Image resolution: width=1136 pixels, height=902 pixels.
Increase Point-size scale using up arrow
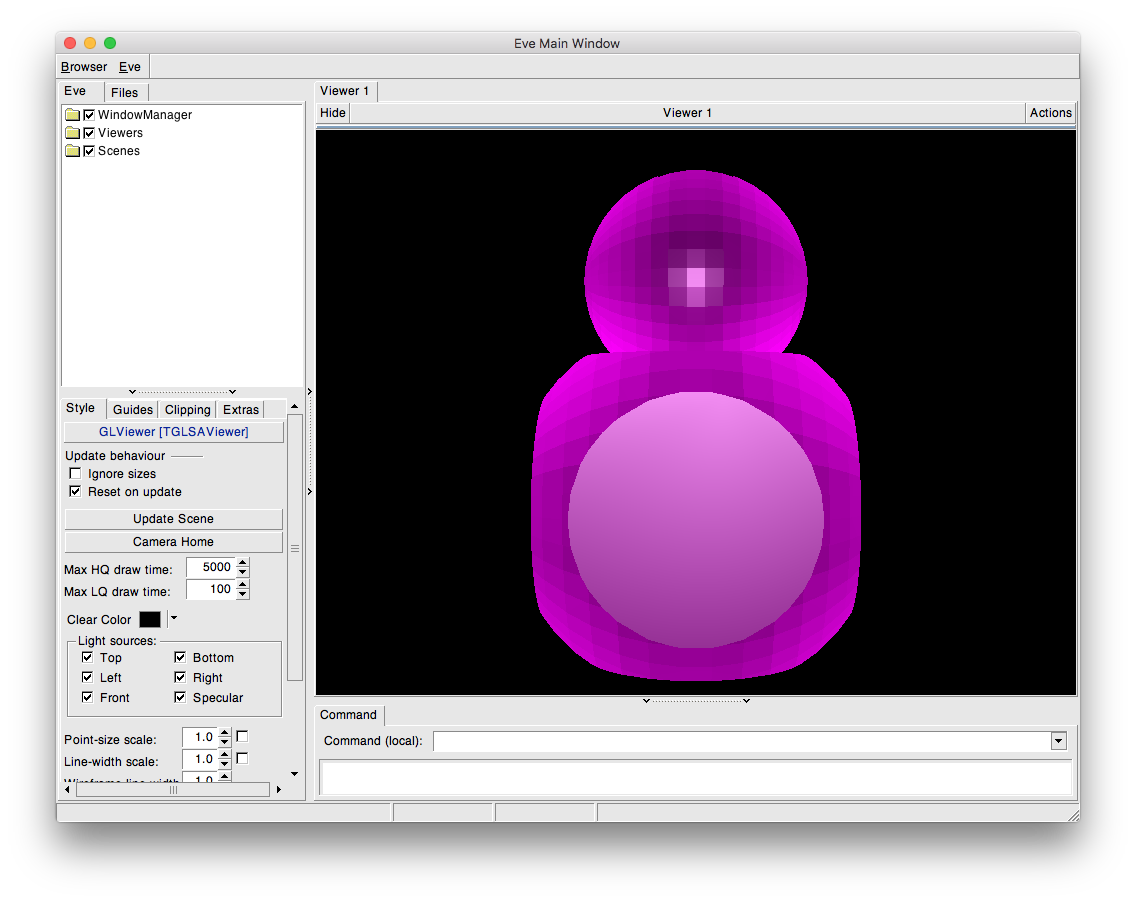(224, 732)
